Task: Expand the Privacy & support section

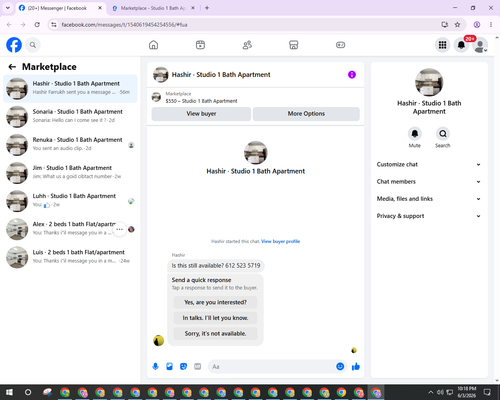Action: 429,216
